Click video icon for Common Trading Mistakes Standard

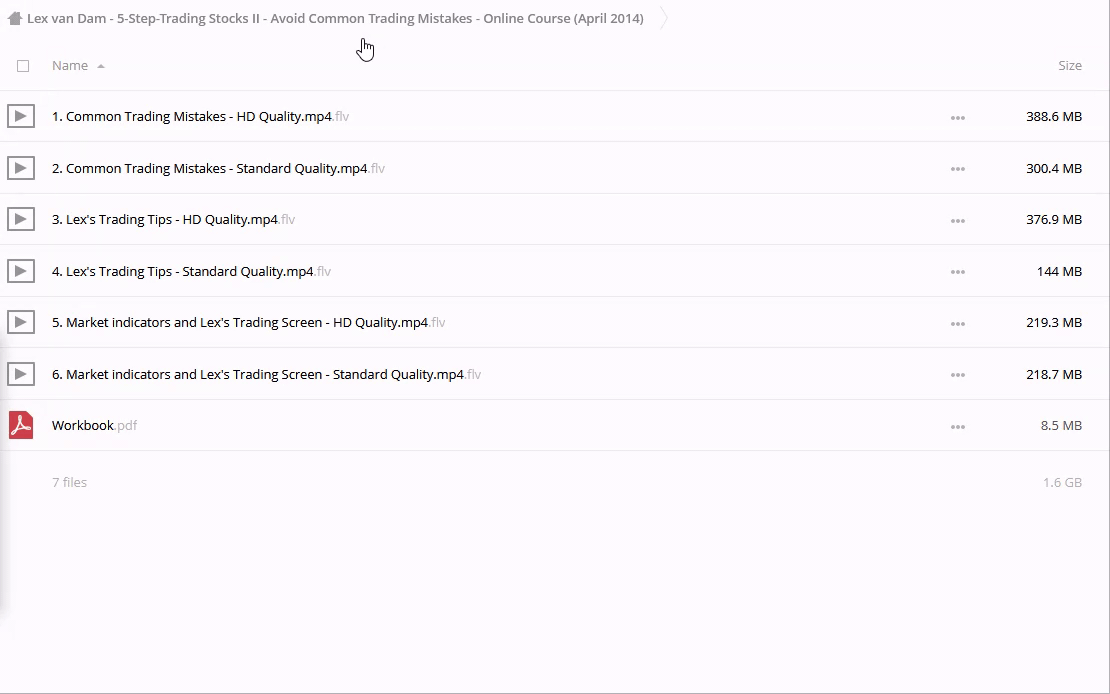click(x=21, y=168)
